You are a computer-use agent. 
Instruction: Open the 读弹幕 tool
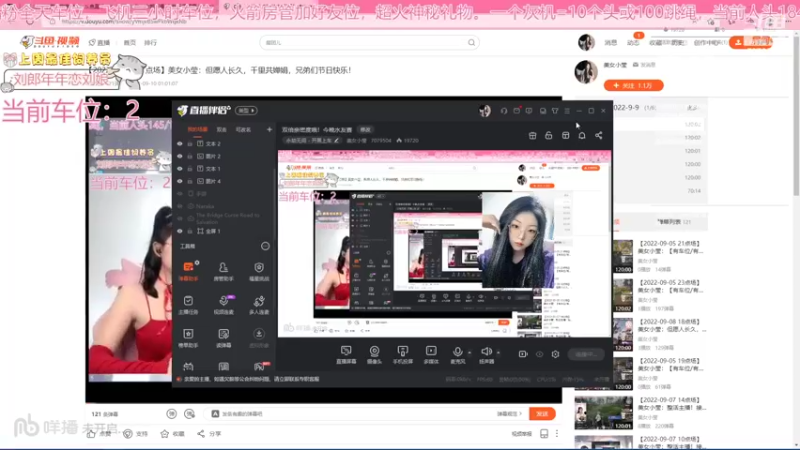point(223,338)
